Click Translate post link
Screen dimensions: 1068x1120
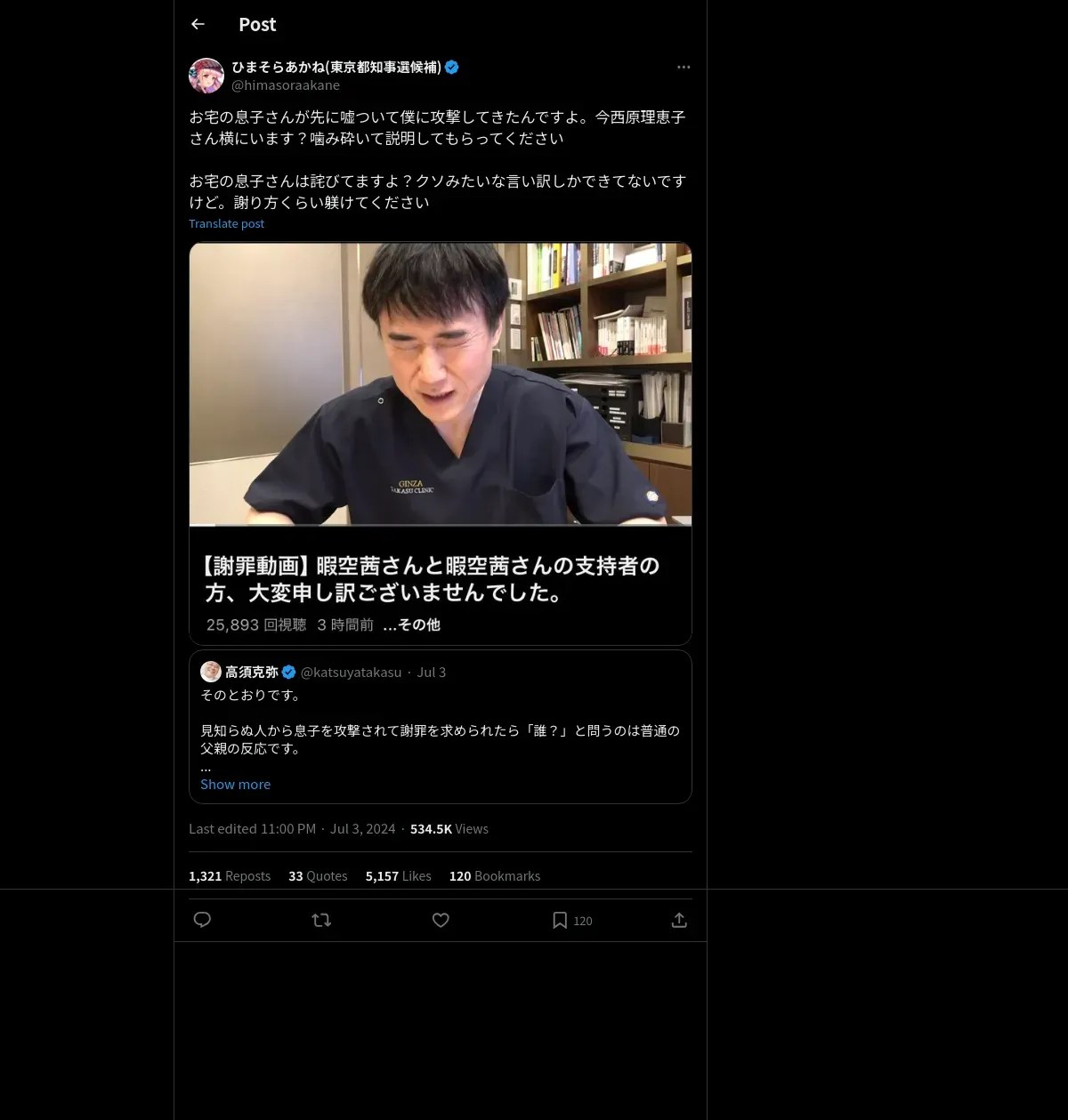click(x=226, y=224)
